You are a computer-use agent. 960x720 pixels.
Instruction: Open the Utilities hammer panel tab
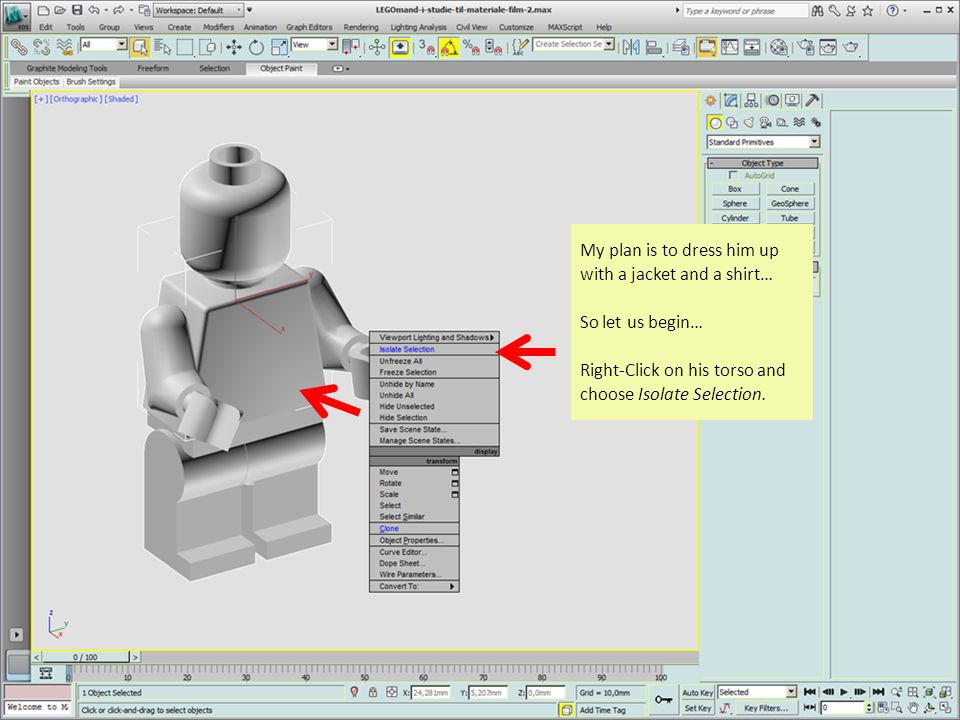pos(812,100)
